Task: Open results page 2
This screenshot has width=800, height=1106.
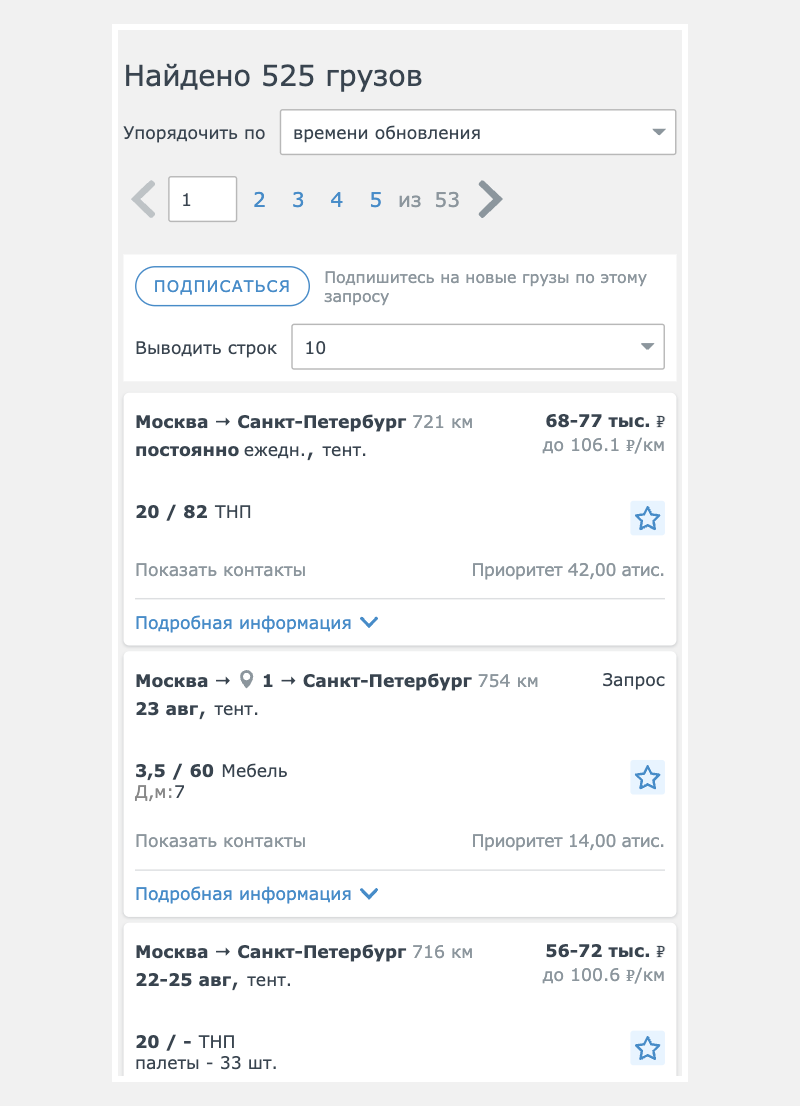Action: [259, 200]
